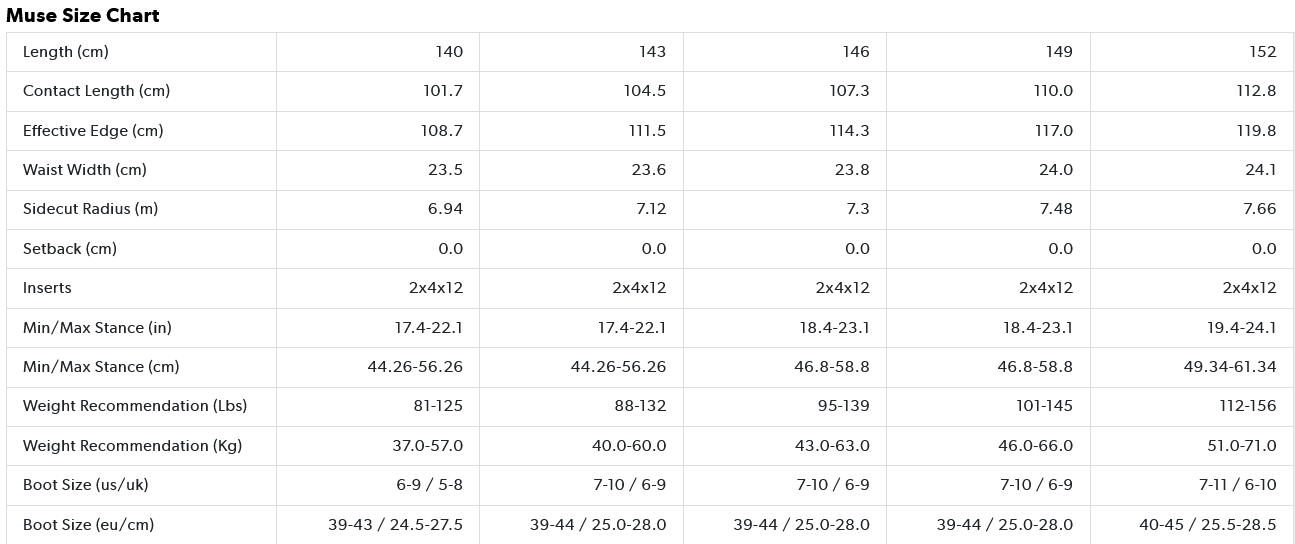The width and height of the screenshot is (1295, 544).
Task: Click the Min/Max Stance (cm) label
Action: (x=101, y=367)
